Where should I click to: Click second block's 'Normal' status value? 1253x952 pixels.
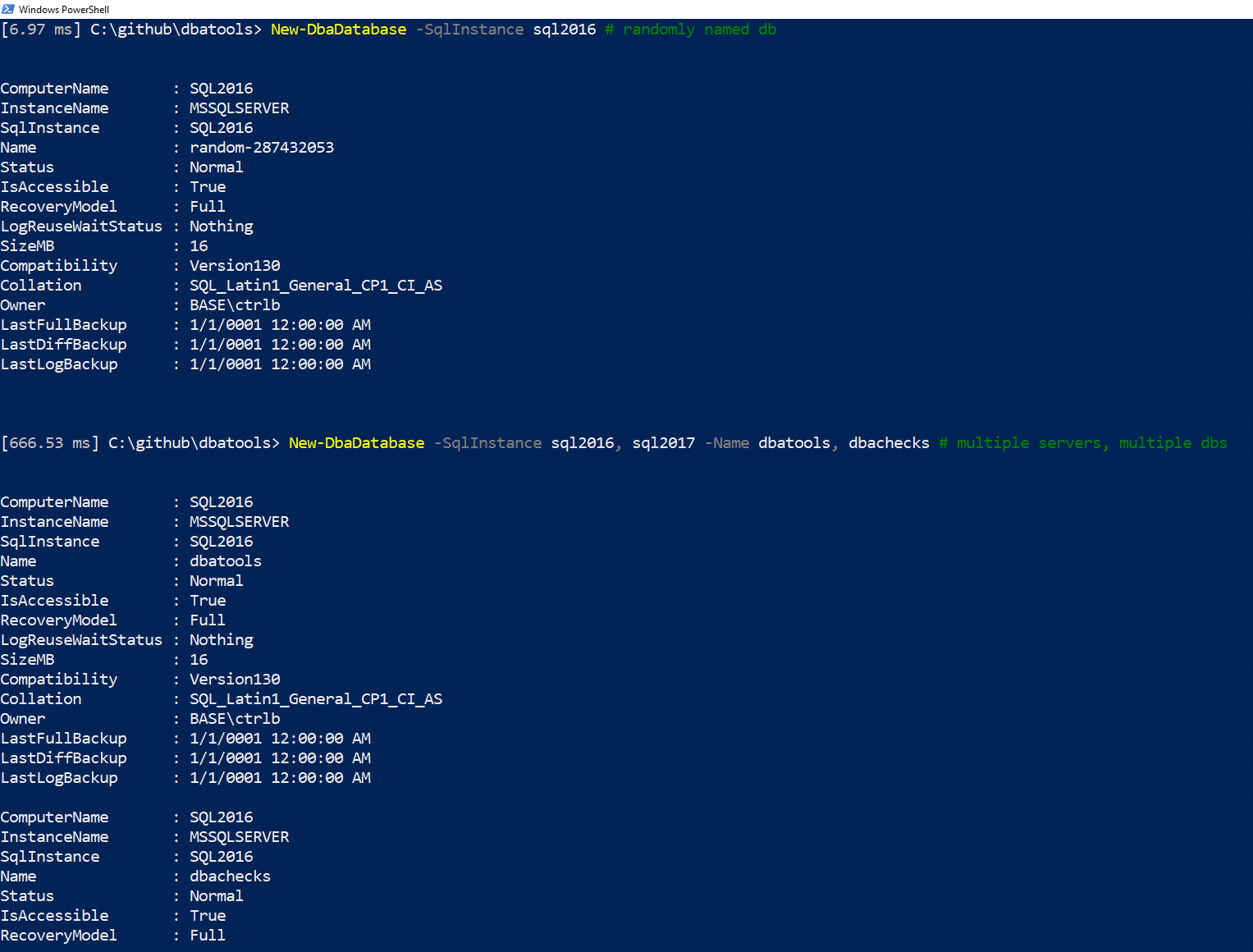(217, 581)
